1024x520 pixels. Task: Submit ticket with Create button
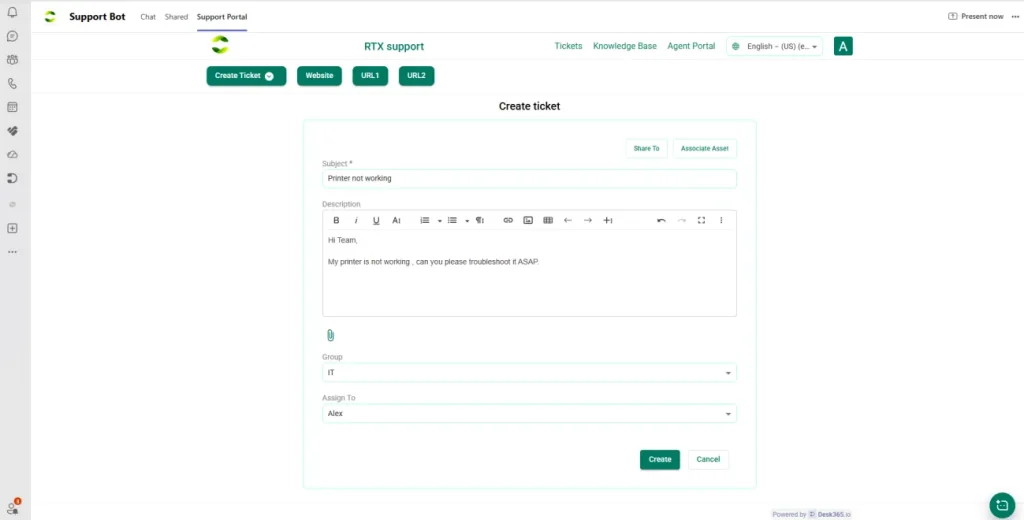[x=660, y=459]
